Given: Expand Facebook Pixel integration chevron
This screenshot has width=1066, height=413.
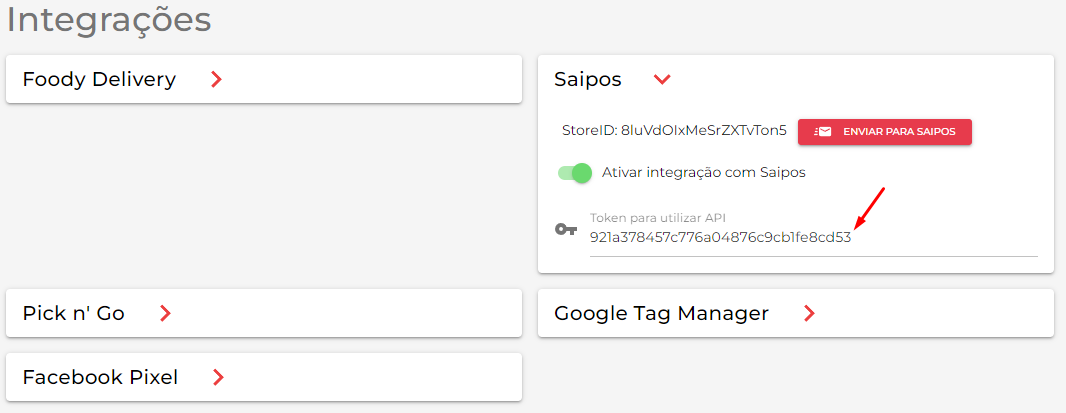Looking at the screenshot, I should pyautogui.click(x=218, y=377).
